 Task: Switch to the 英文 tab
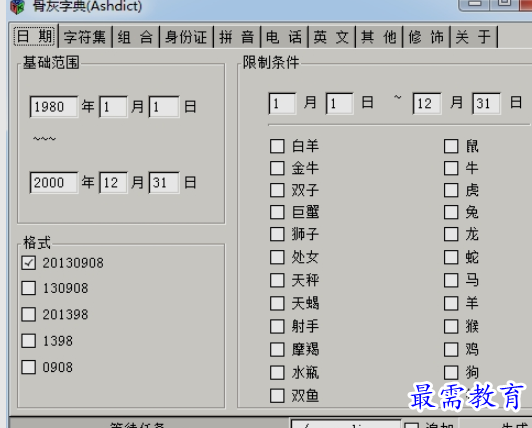[x=331, y=37]
